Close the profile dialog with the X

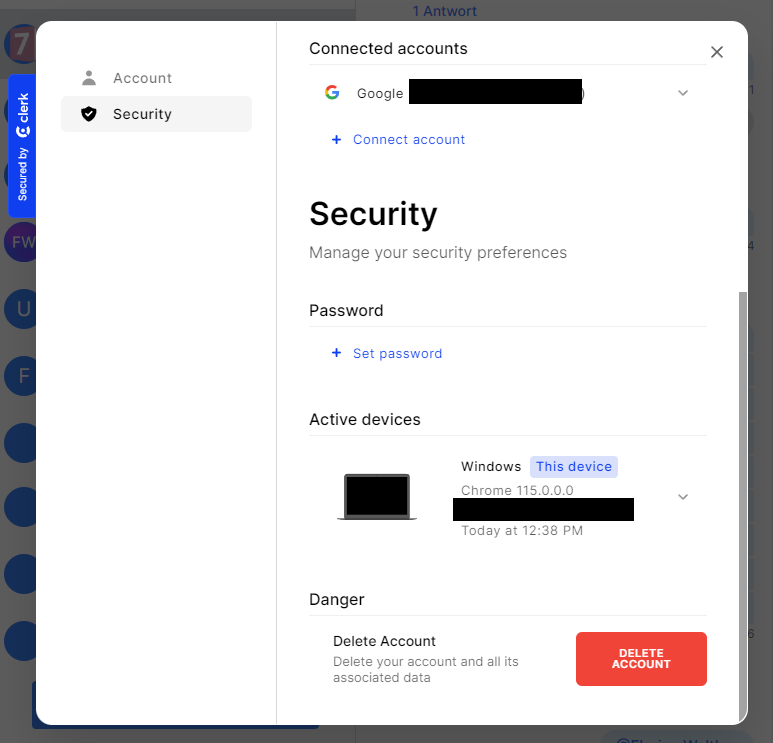click(x=717, y=52)
